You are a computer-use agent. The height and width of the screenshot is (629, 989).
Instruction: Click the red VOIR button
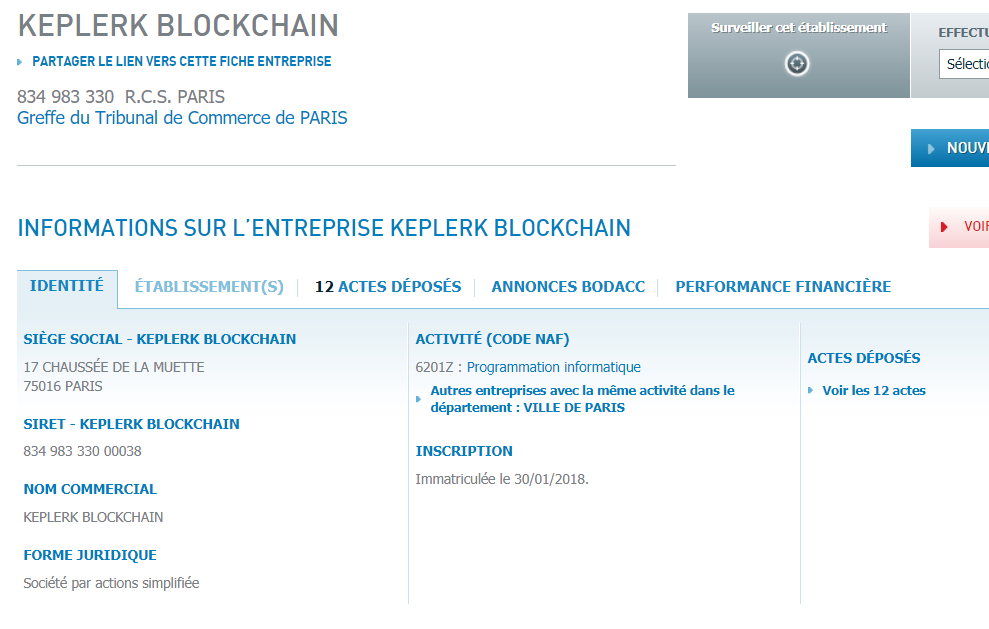tap(959, 227)
